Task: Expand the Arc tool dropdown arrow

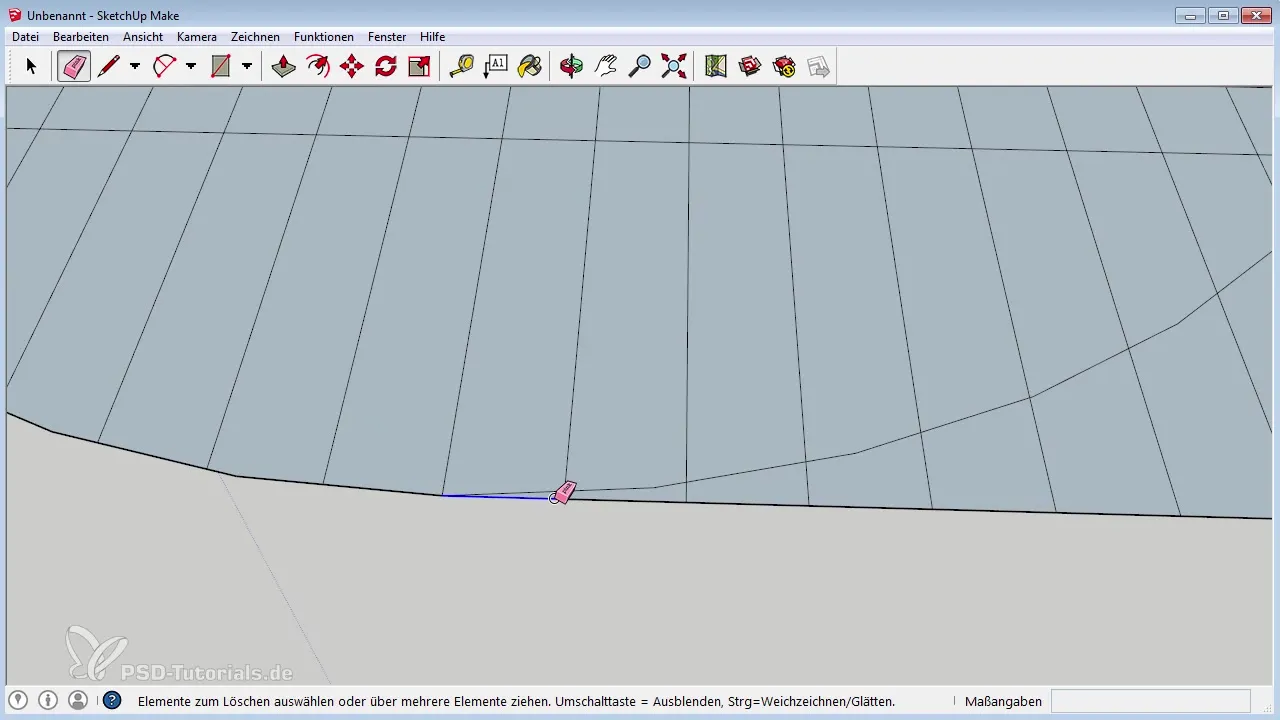Action: click(x=191, y=67)
